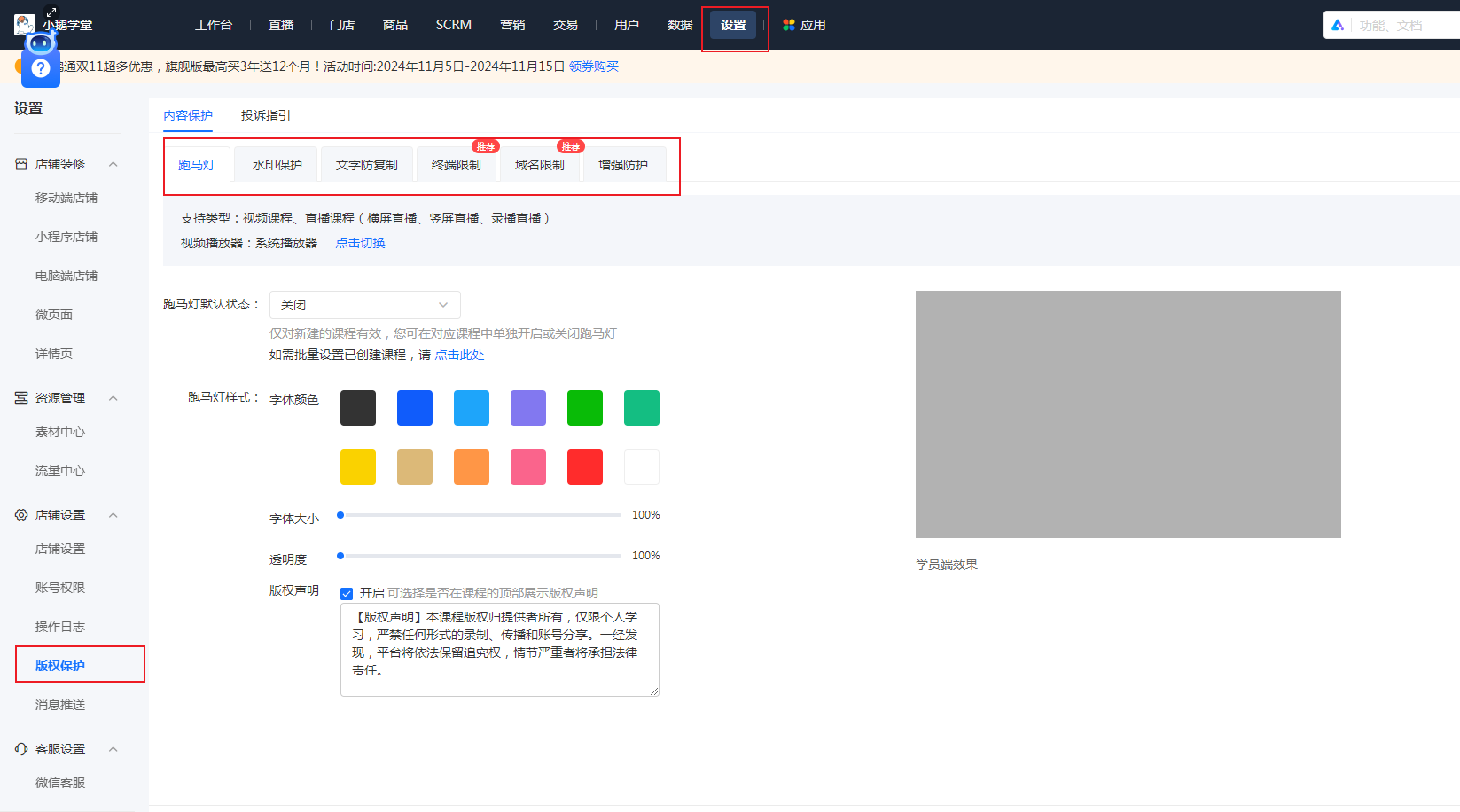The image size is (1460, 812).
Task: Collapse the 店铺装修 sidebar section
Action: [x=113, y=163]
